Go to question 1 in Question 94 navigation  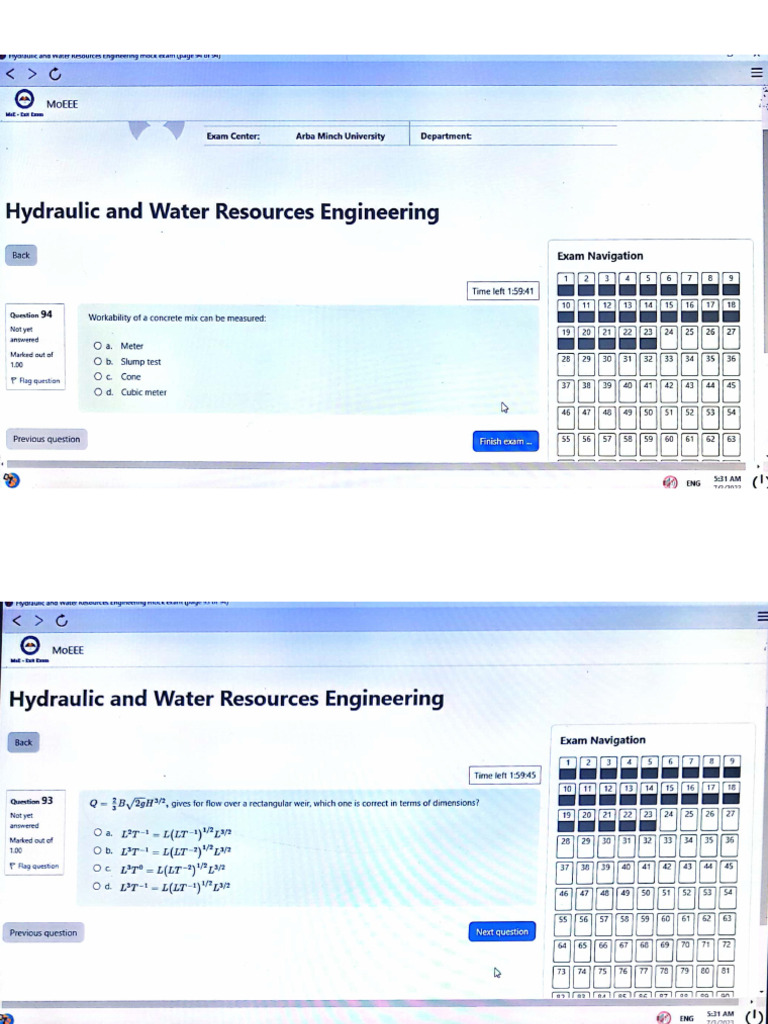coord(567,284)
